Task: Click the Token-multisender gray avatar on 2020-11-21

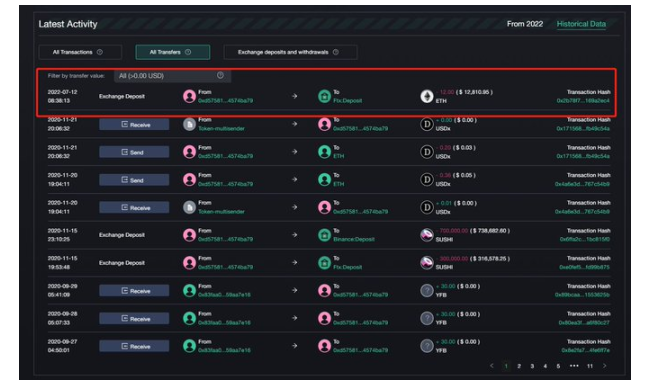Action: (x=189, y=124)
